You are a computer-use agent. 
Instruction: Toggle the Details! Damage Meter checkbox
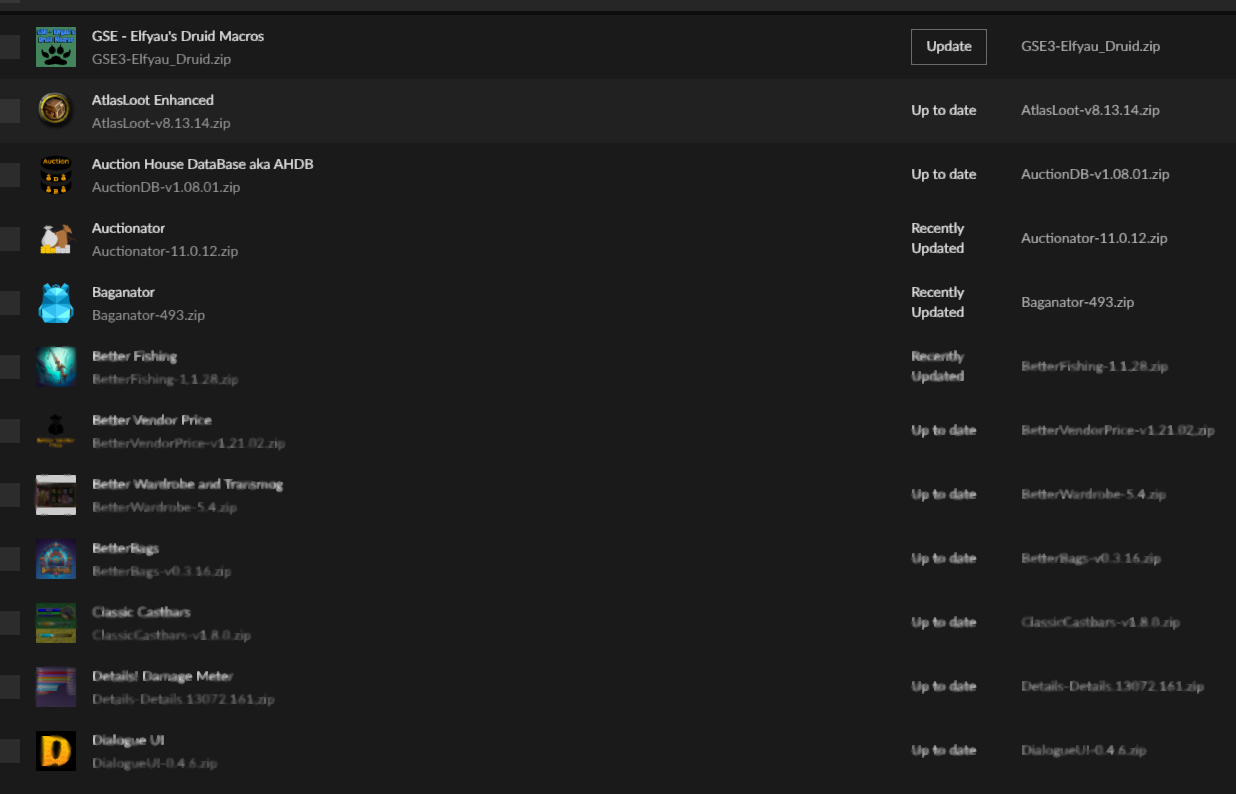pyautogui.click(x=9, y=687)
